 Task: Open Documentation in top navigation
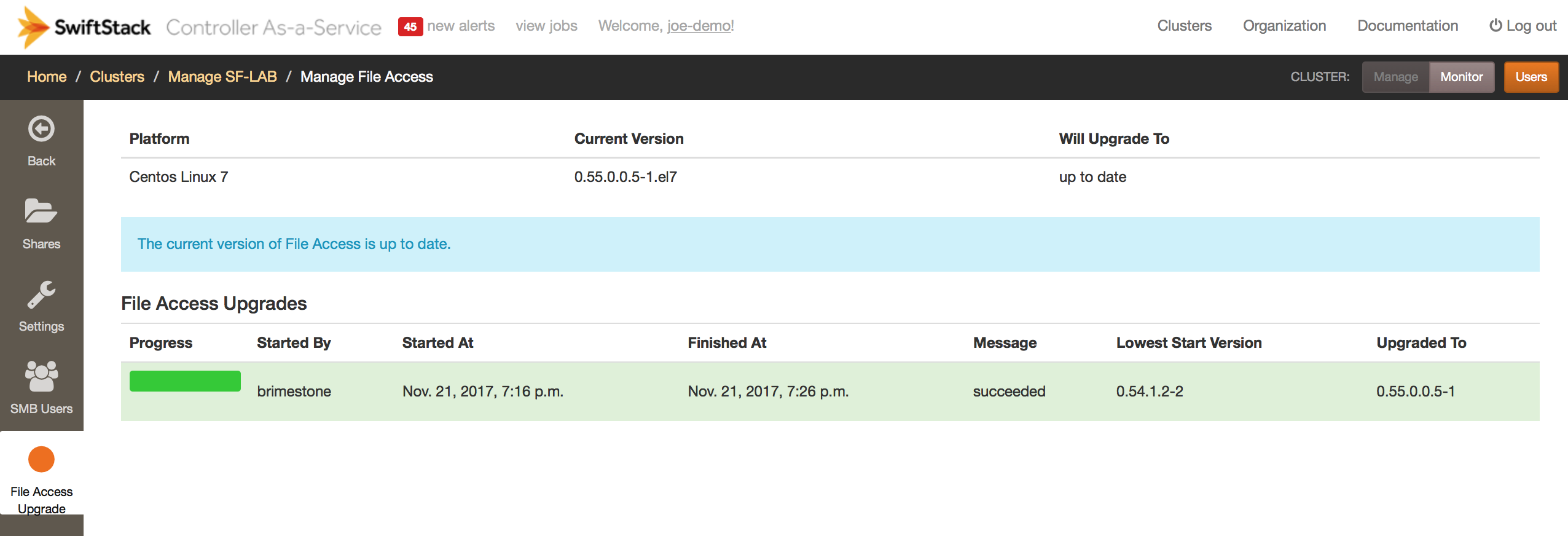(1408, 26)
